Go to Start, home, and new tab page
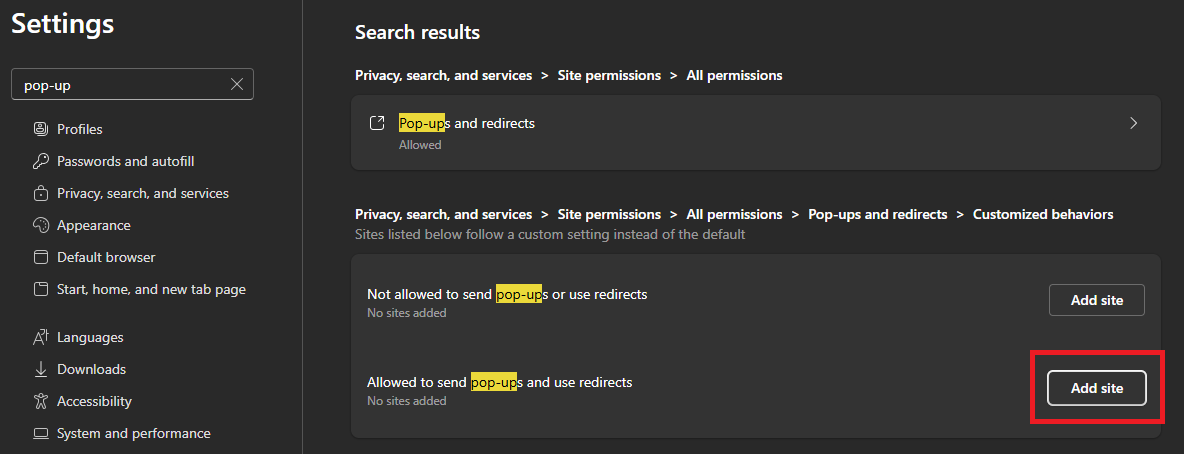1184x454 pixels. tap(151, 289)
